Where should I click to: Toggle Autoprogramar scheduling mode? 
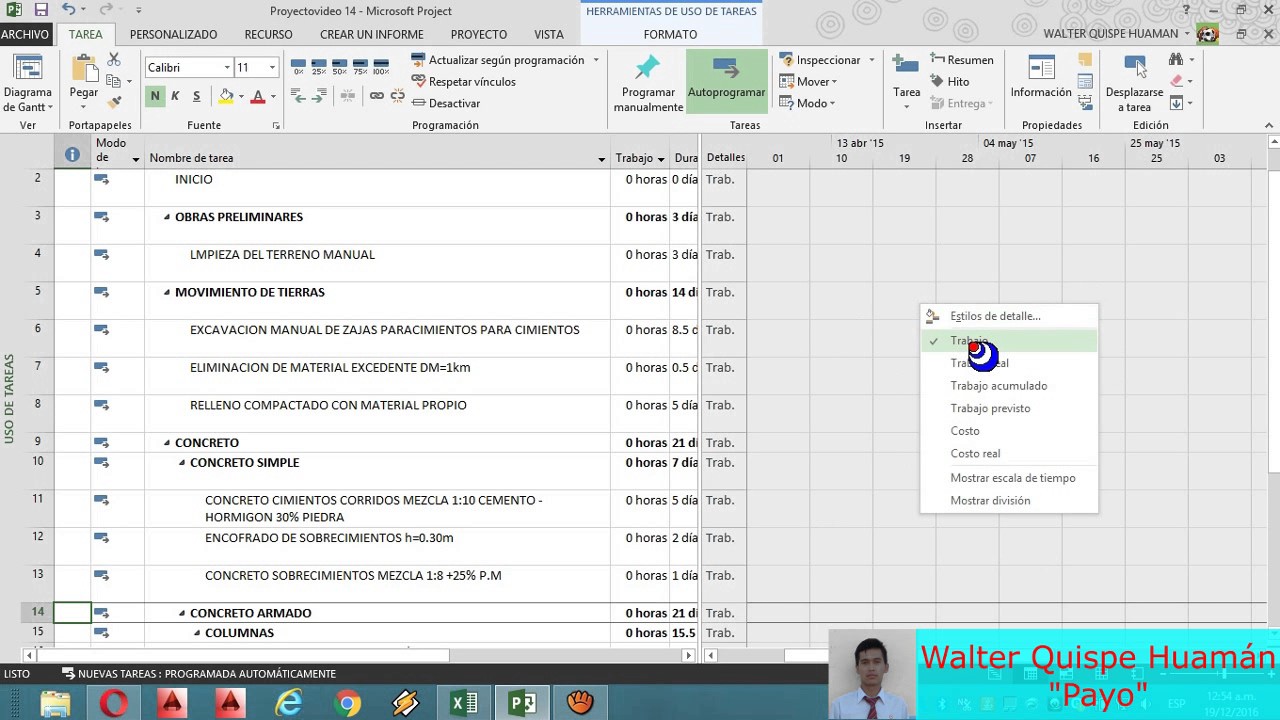click(726, 82)
